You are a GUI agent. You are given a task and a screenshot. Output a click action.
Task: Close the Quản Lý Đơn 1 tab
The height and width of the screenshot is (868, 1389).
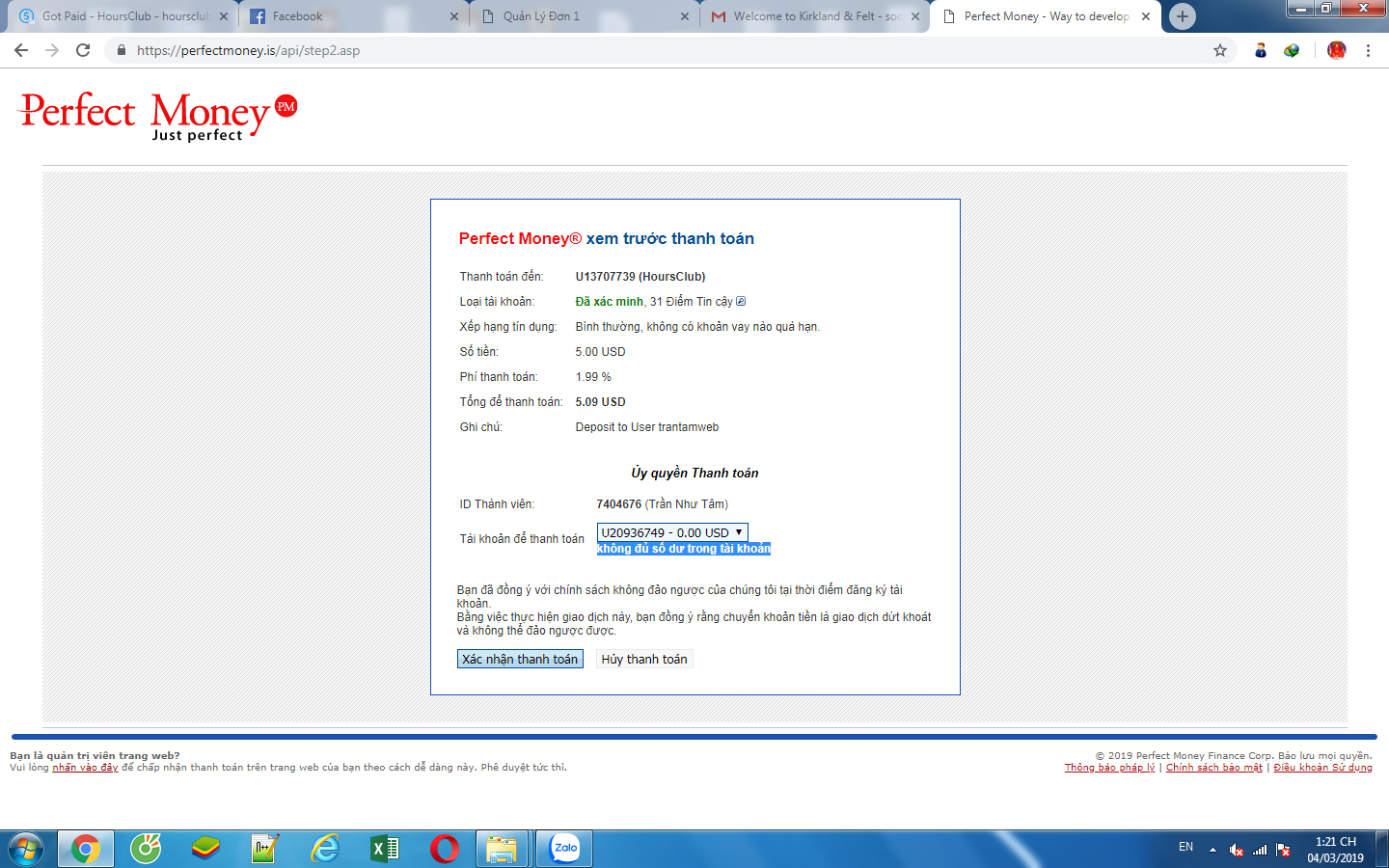685,16
